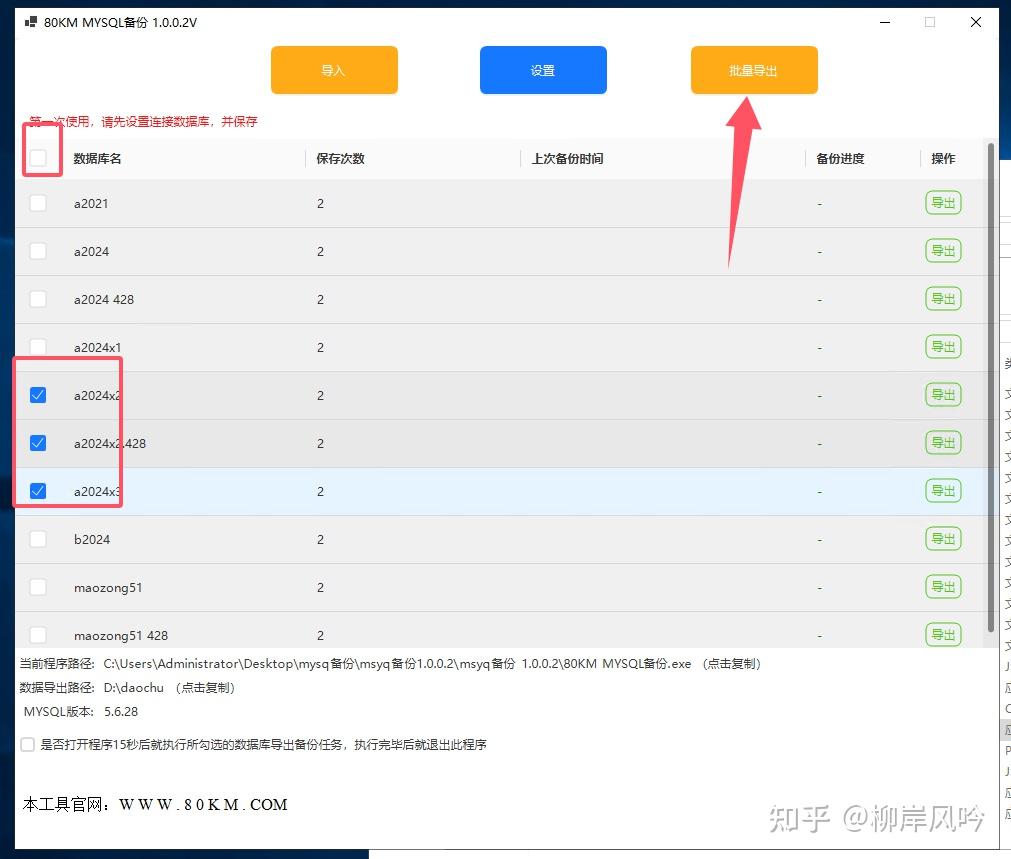Click 点击复制 to copy the program path
Screen dimensions: 1011x859
pos(733,663)
